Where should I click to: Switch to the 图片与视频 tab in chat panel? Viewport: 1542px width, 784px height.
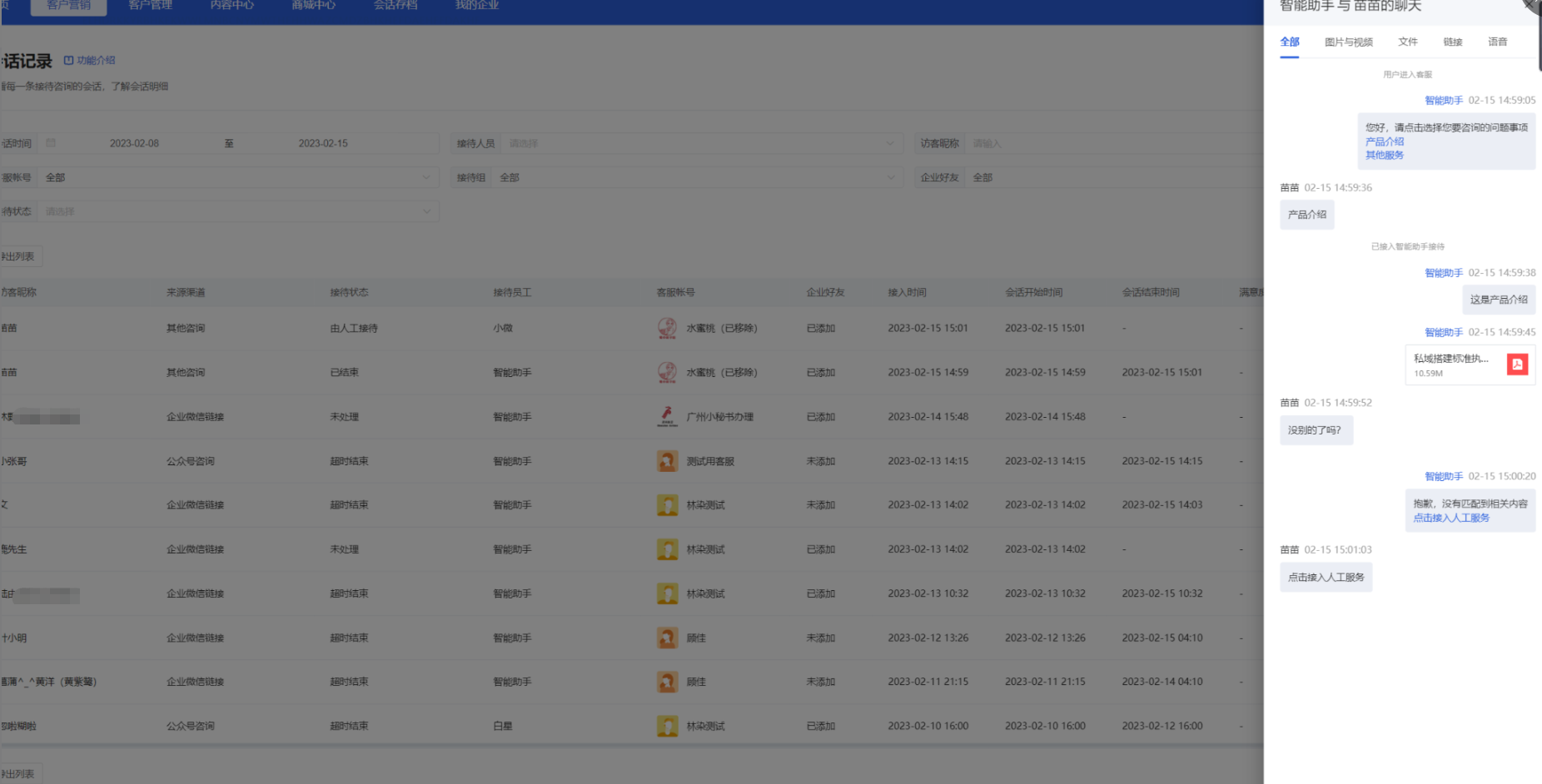point(1349,42)
